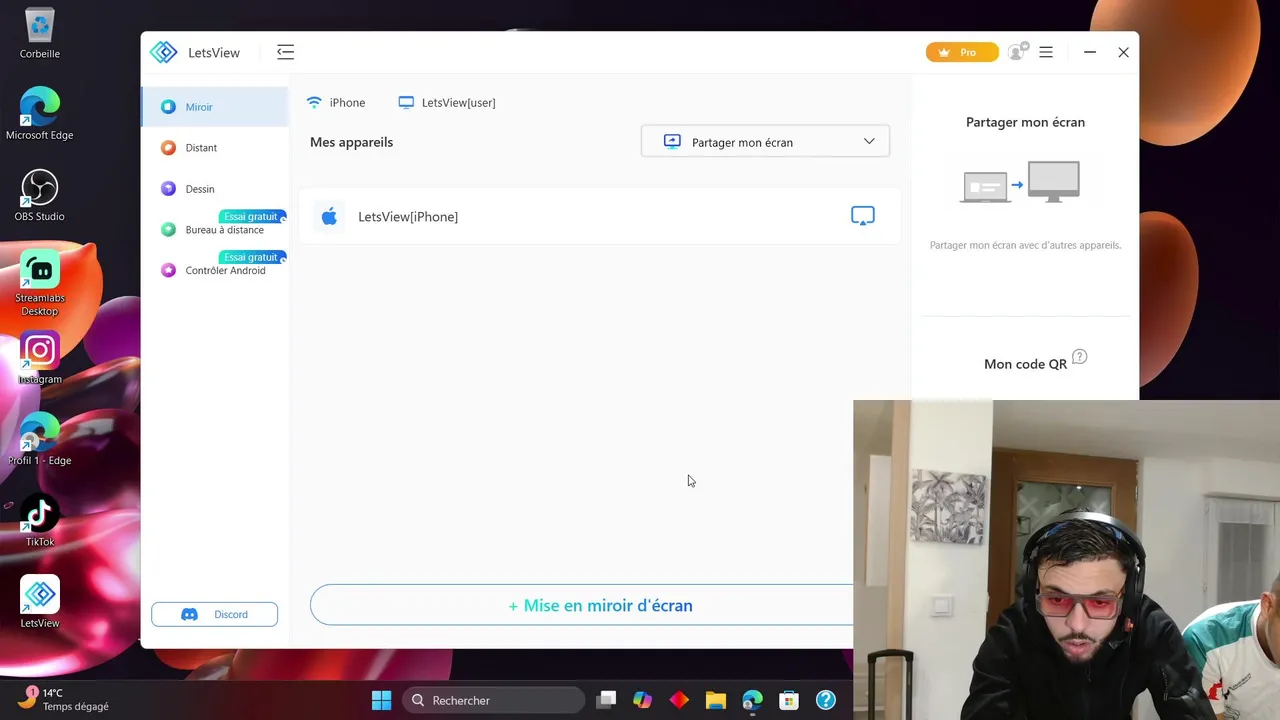Select the Instagram desktop shortcut
Screen dimensions: 1280x720
[40, 358]
